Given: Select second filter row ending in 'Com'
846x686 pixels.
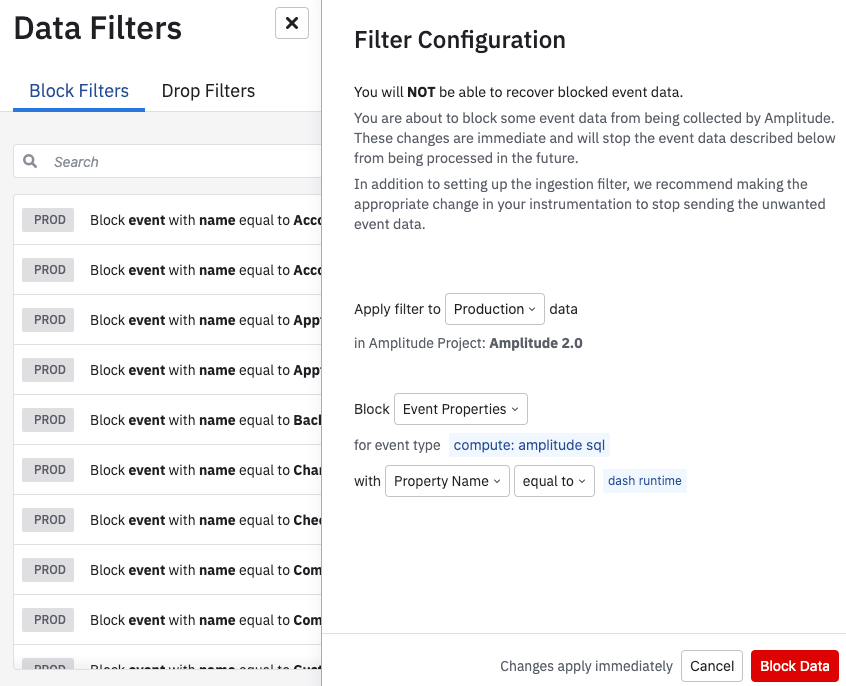Looking at the screenshot, I should [167, 620].
